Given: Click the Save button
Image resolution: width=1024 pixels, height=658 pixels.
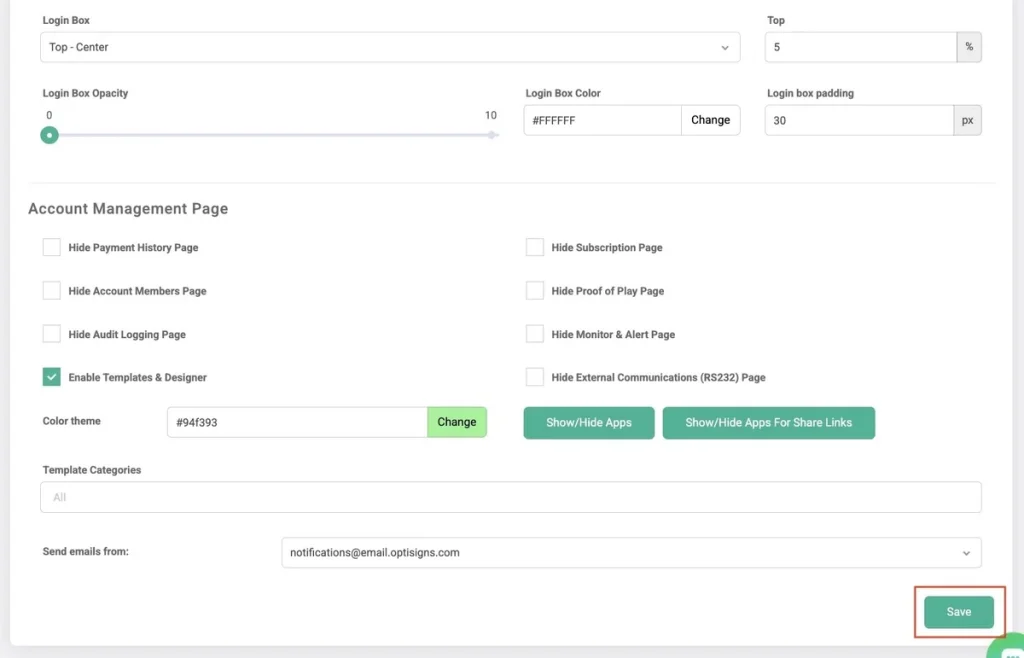Looking at the screenshot, I should [x=958, y=612].
